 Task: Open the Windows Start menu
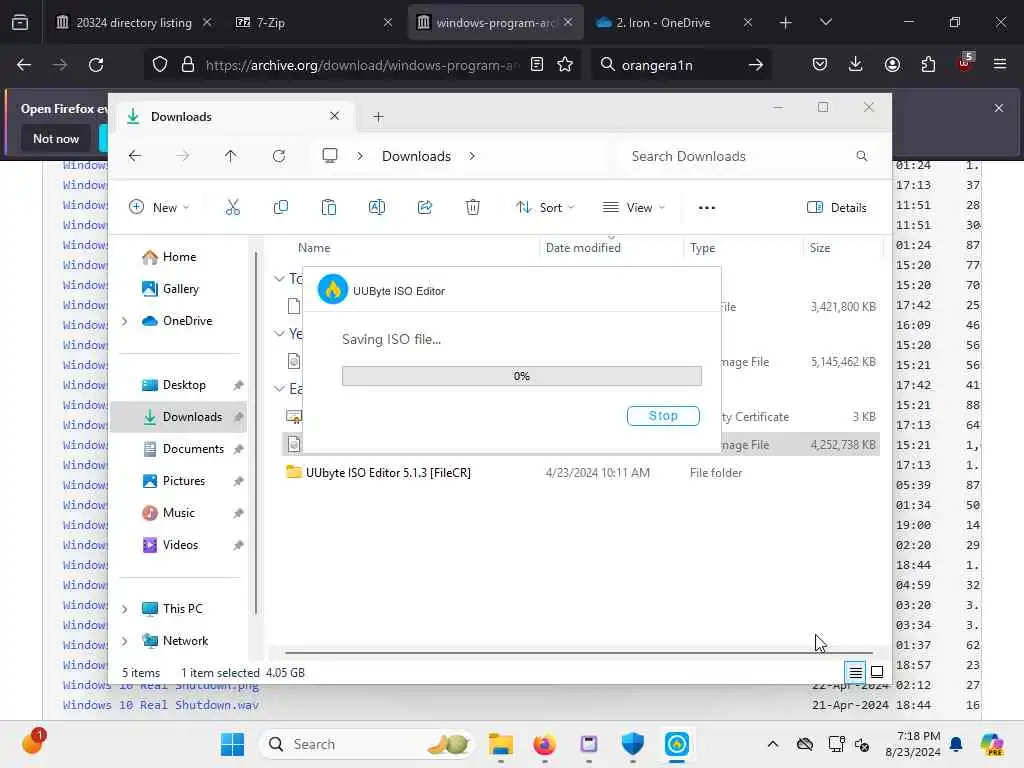click(x=232, y=744)
